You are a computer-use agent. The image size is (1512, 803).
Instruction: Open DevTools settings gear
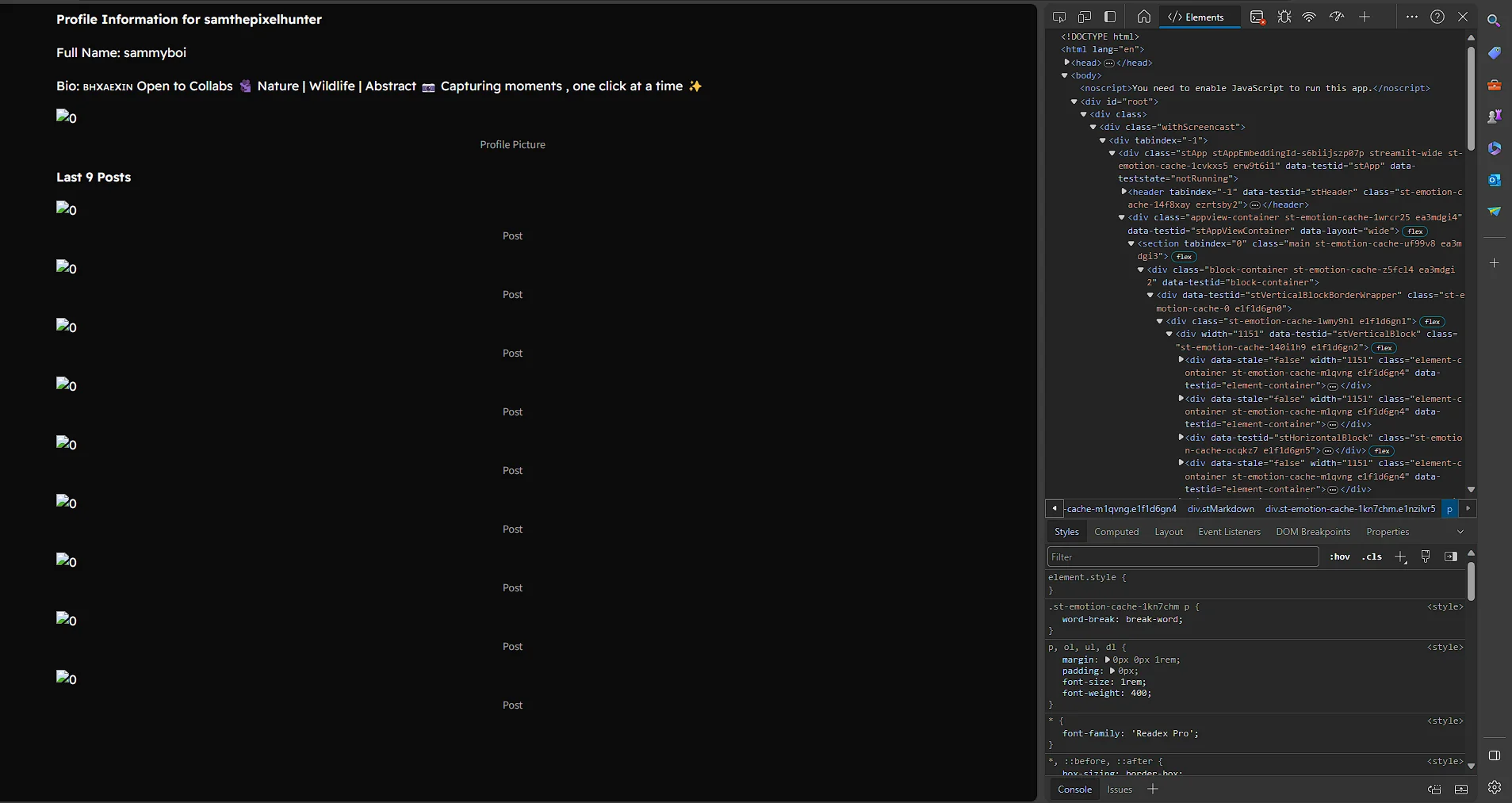pyautogui.click(x=1494, y=787)
